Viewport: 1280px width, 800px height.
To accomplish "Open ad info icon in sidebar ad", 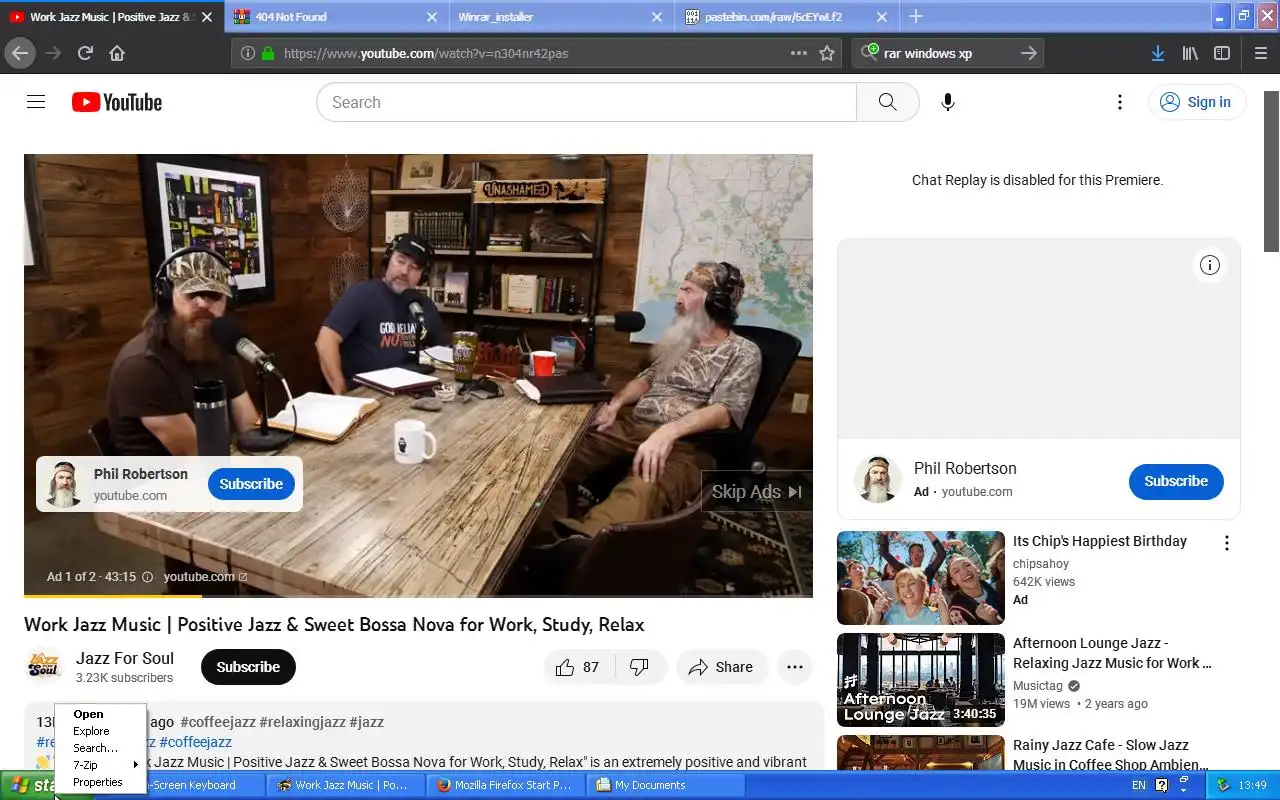I will (x=1210, y=265).
